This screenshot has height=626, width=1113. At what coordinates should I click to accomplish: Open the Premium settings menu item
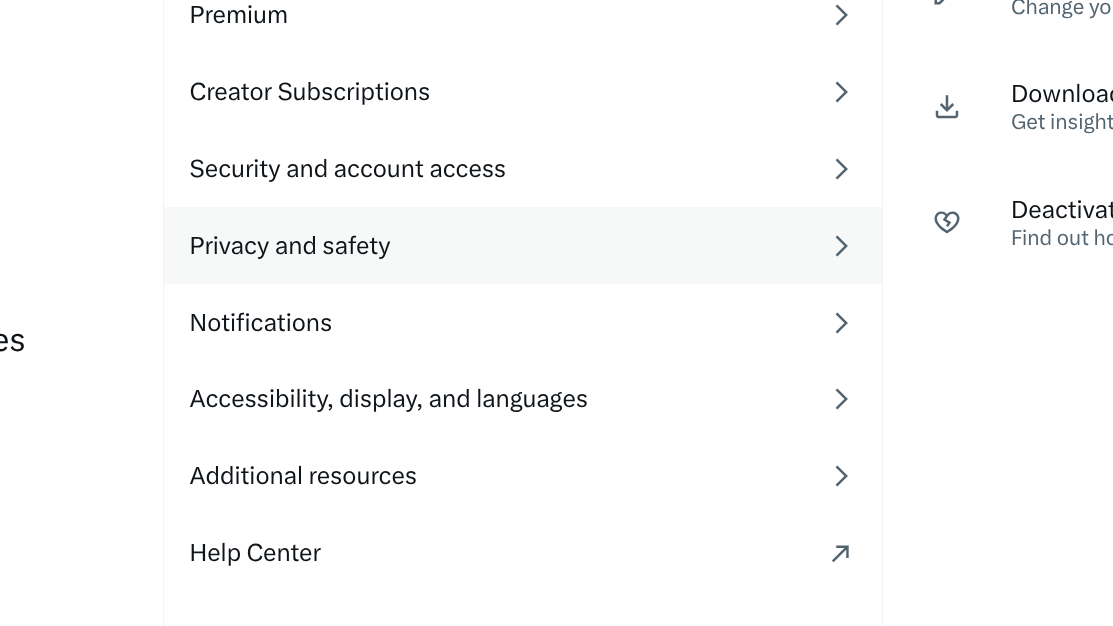pos(522,14)
